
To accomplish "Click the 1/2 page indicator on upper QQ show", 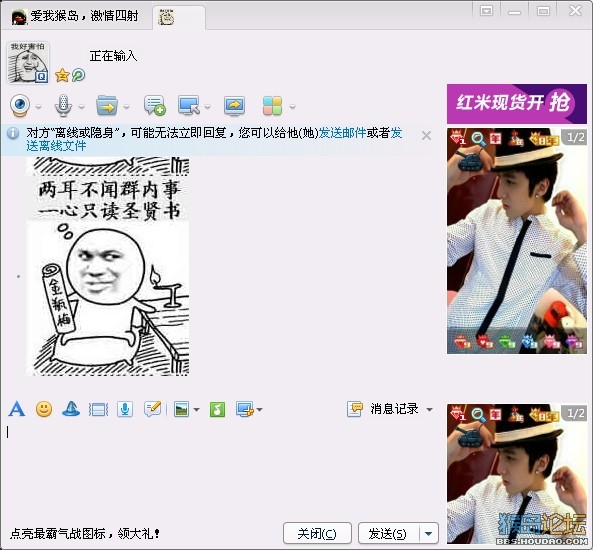I will [x=575, y=137].
